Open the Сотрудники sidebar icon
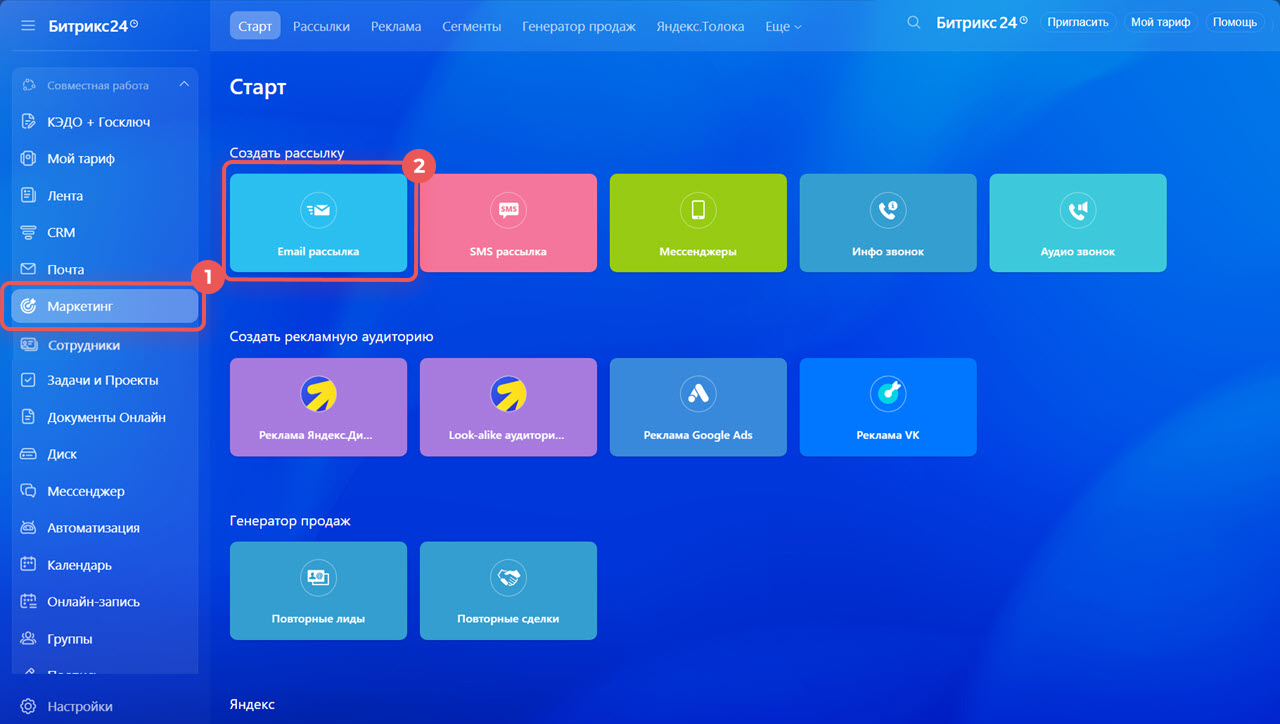Viewport: 1280px width, 724px height. [x=28, y=345]
